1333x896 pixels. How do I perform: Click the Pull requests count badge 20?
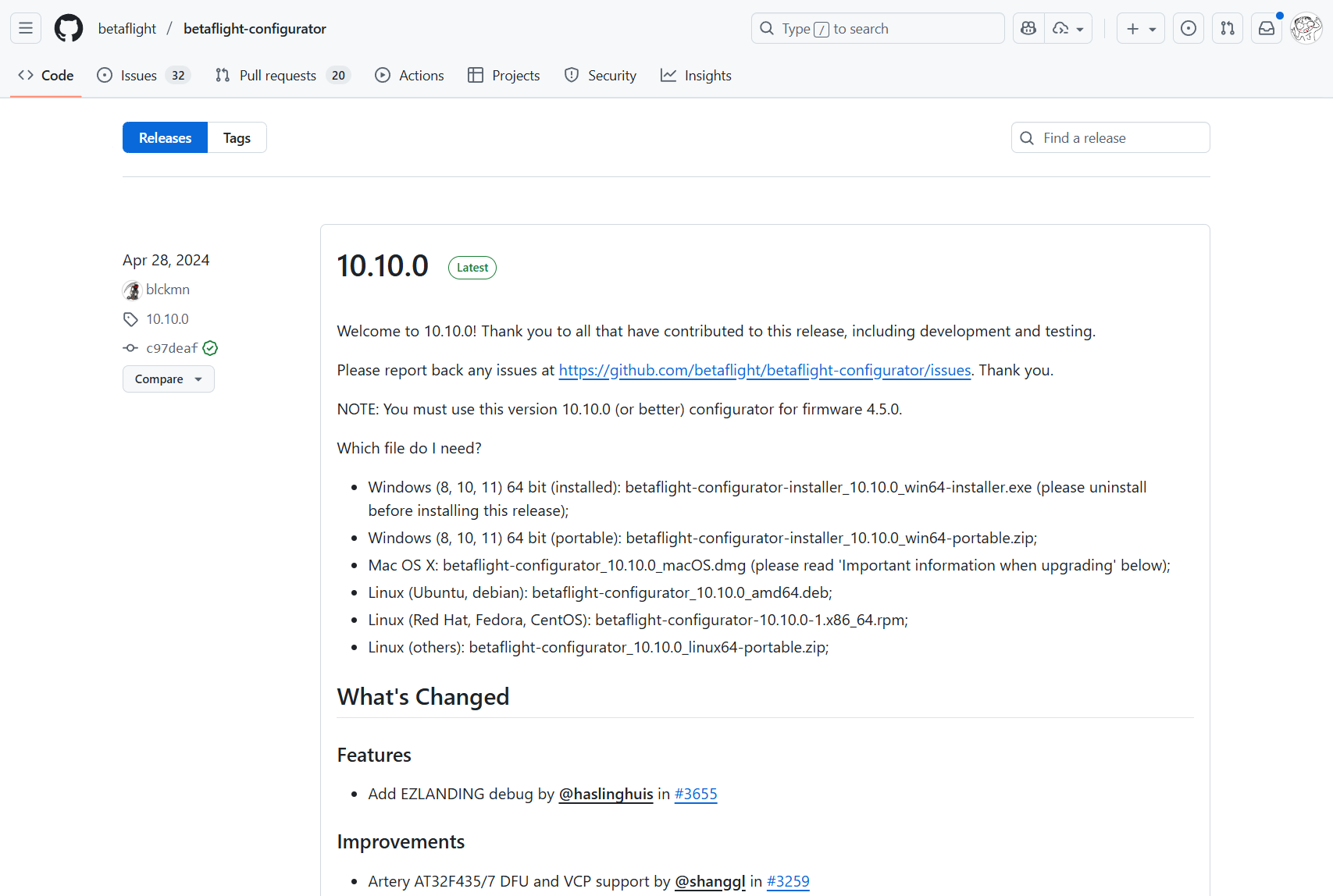(x=338, y=76)
